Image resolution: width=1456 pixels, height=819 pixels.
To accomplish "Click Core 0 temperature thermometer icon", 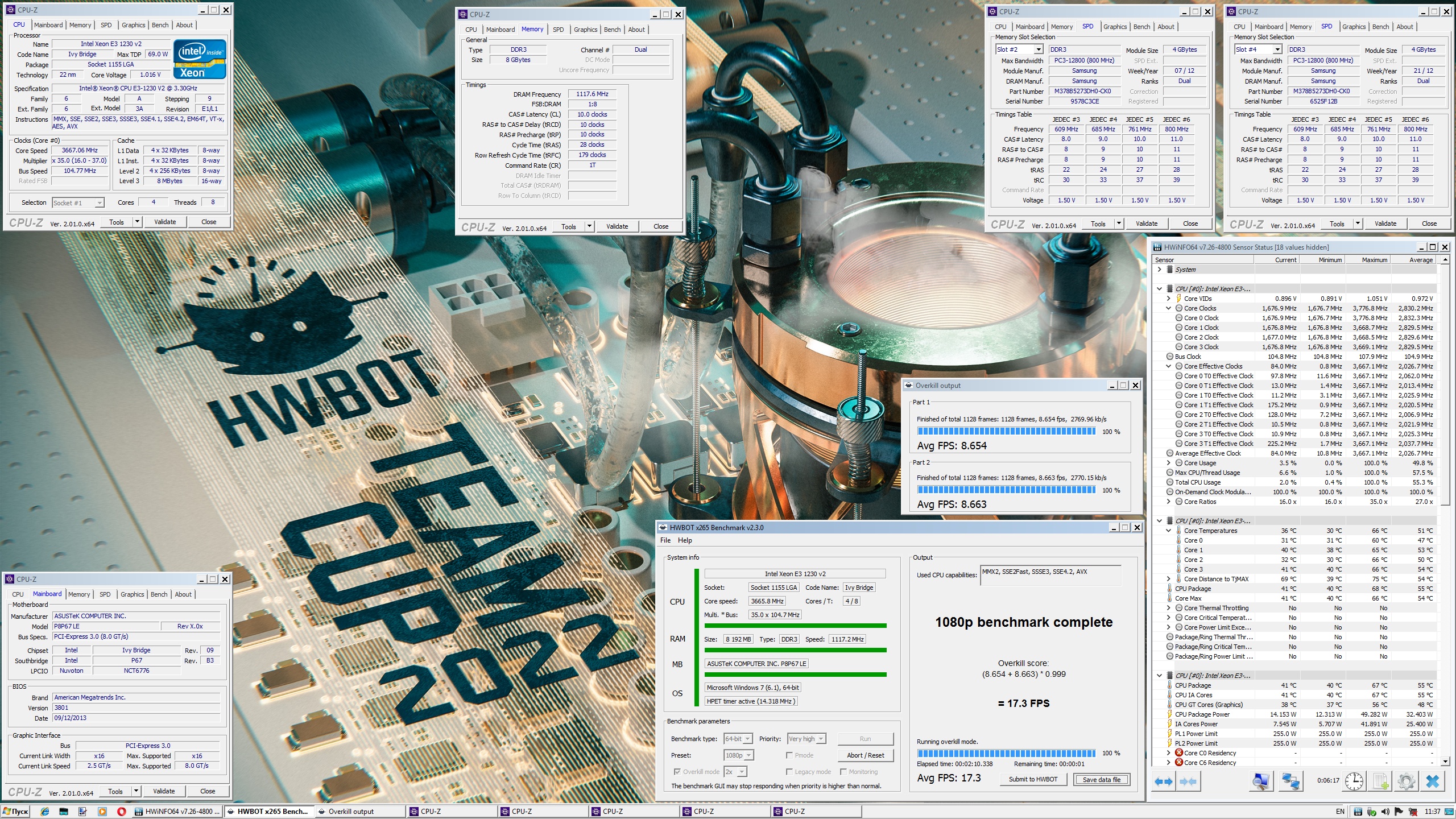I will pyautogui.click(x=1179, y=540).
